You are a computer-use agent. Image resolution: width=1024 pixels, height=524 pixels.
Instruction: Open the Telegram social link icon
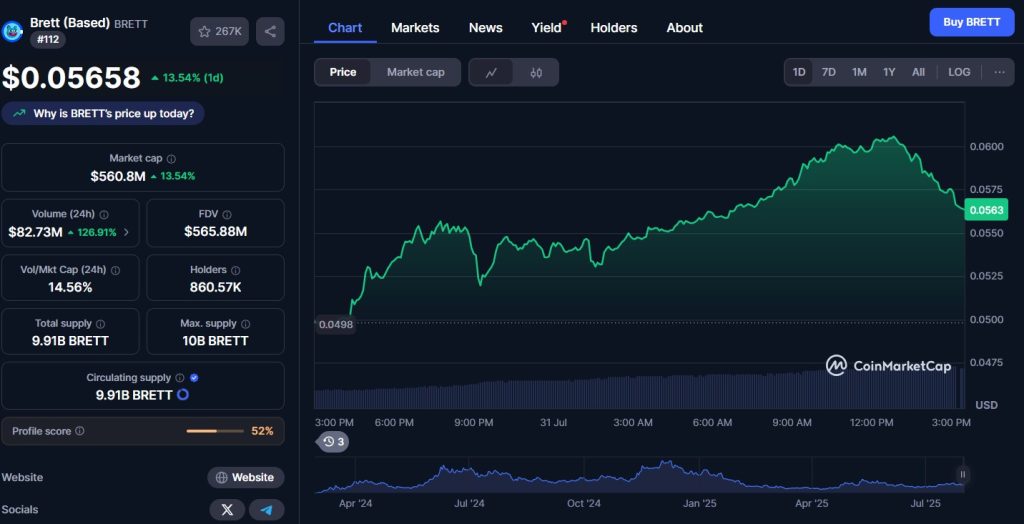point(266,510)
